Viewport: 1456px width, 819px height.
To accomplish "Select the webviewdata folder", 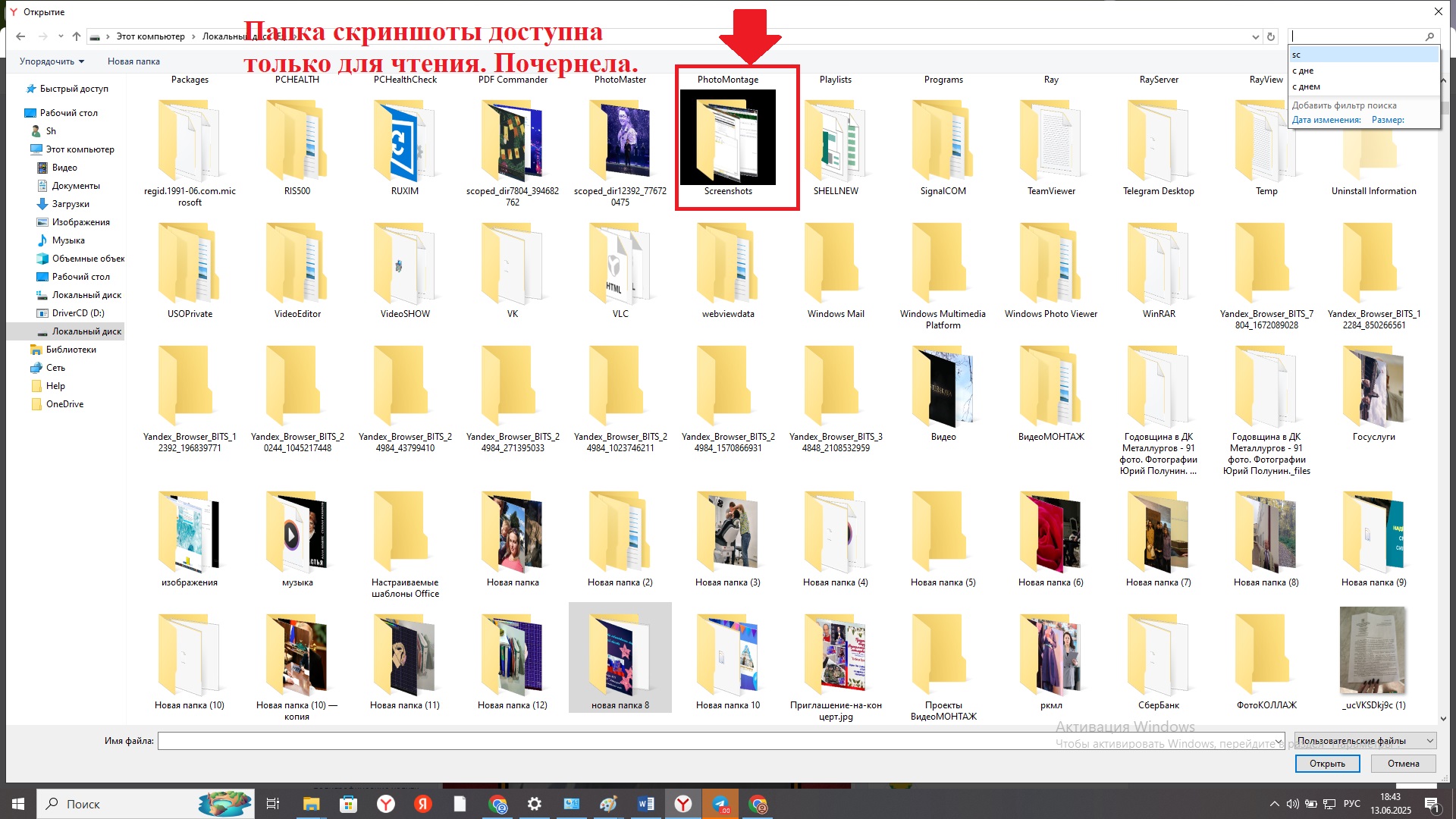I will point(728,271).
